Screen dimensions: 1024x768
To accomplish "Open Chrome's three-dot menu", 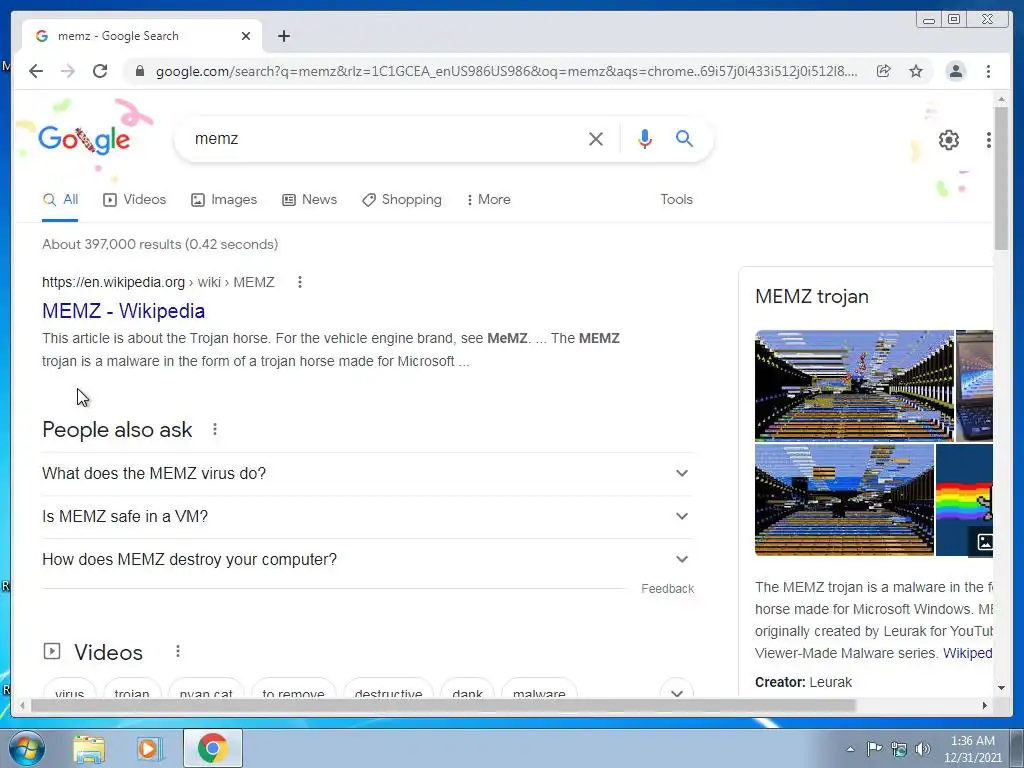I will (988, 71).
